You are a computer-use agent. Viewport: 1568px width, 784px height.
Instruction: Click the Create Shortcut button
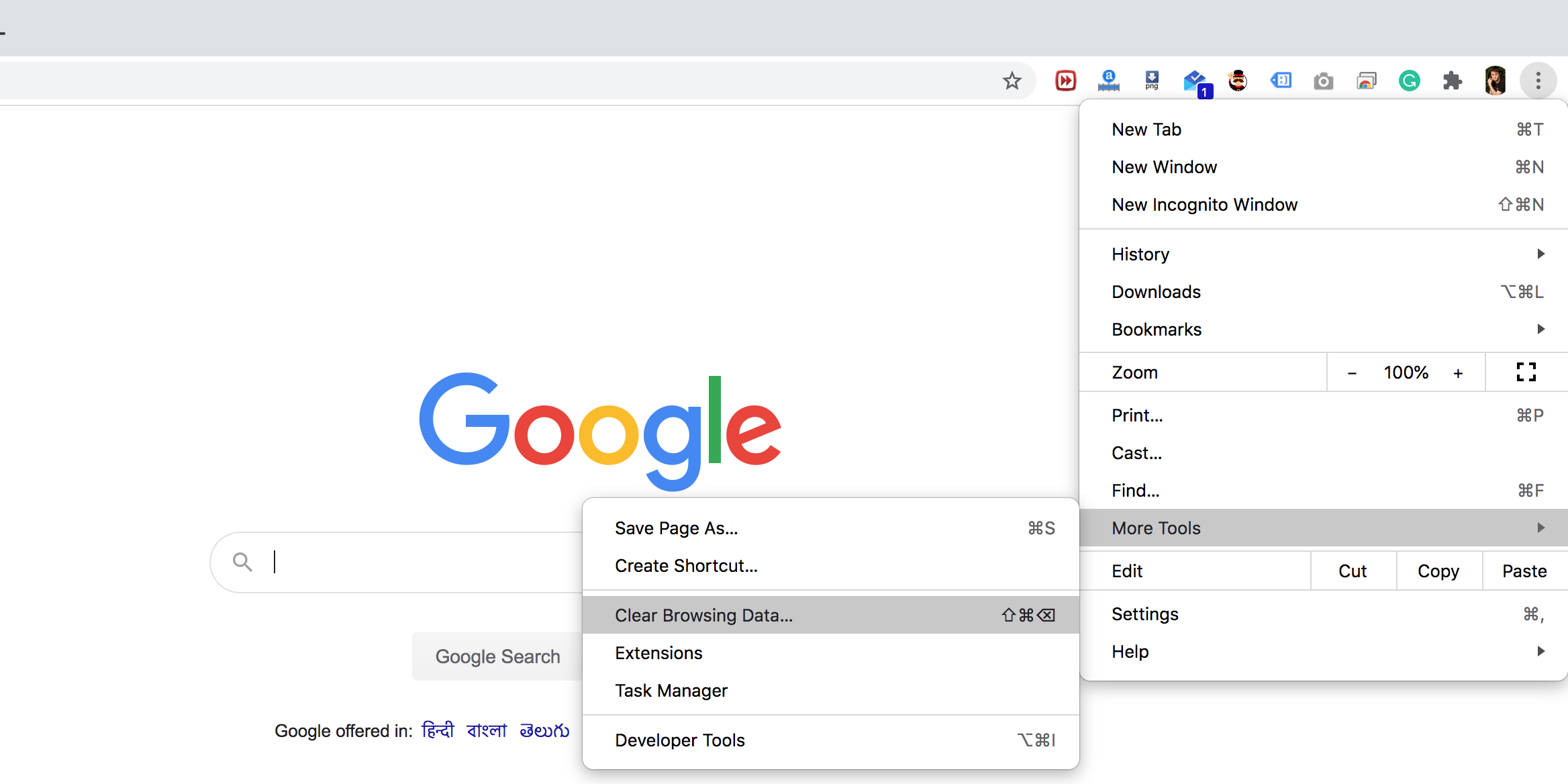click(687, 565)
